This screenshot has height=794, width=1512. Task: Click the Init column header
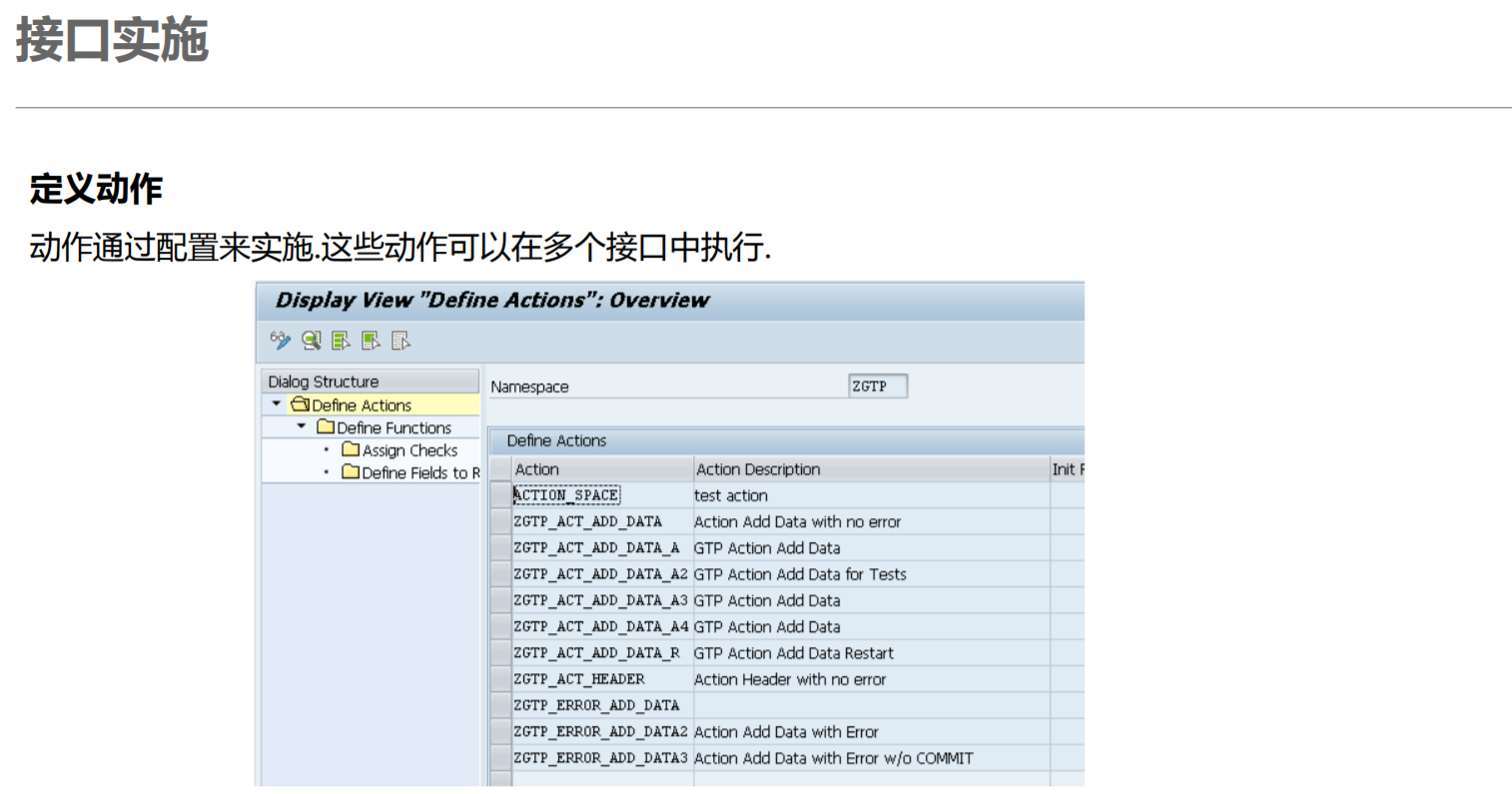pyautogui.click(x=1065, y=468)
